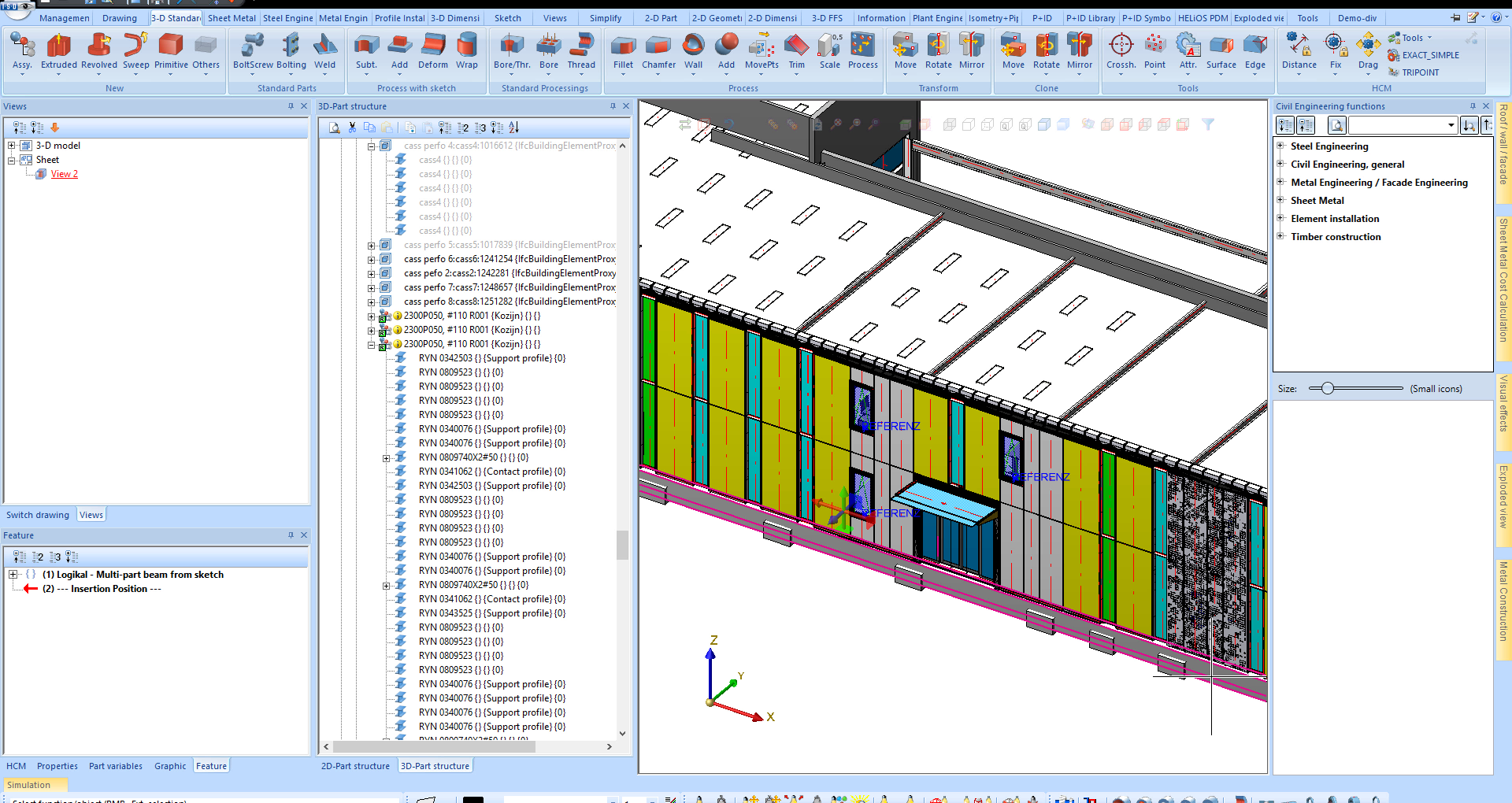
Task: Pin the Views panel
Action: tap(291, 106)
